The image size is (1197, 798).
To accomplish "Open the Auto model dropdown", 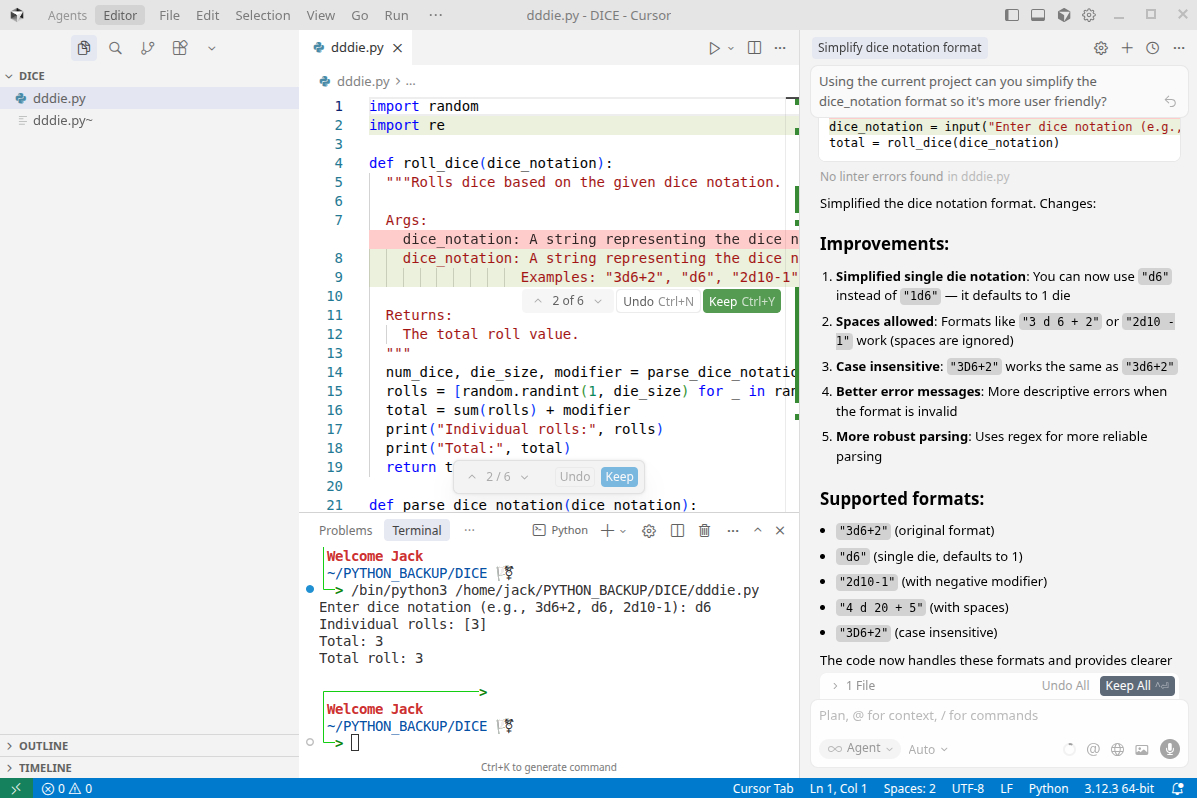I will coord(927,749).
